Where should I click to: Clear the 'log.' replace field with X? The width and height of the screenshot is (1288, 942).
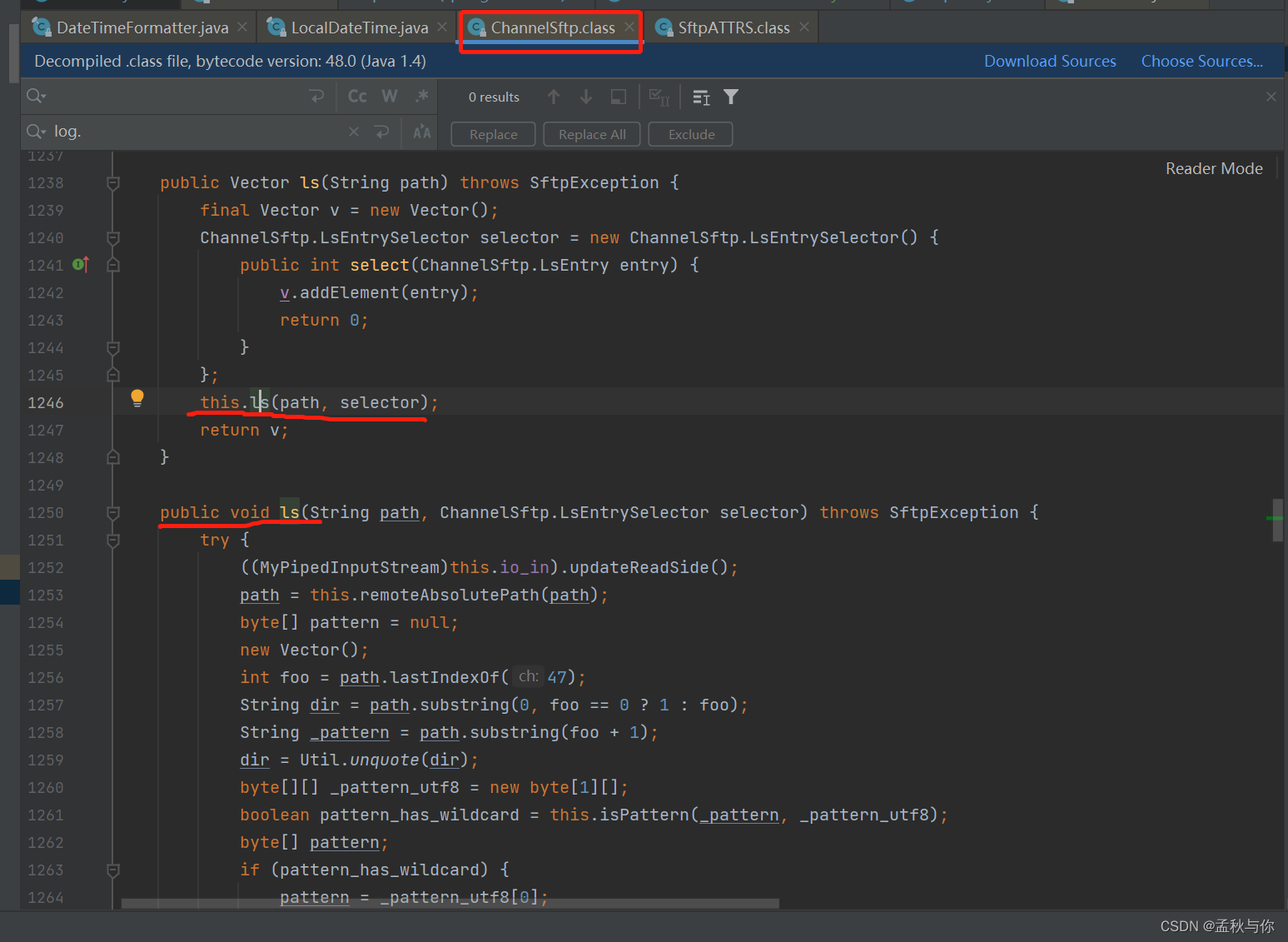tap(354, 131)
